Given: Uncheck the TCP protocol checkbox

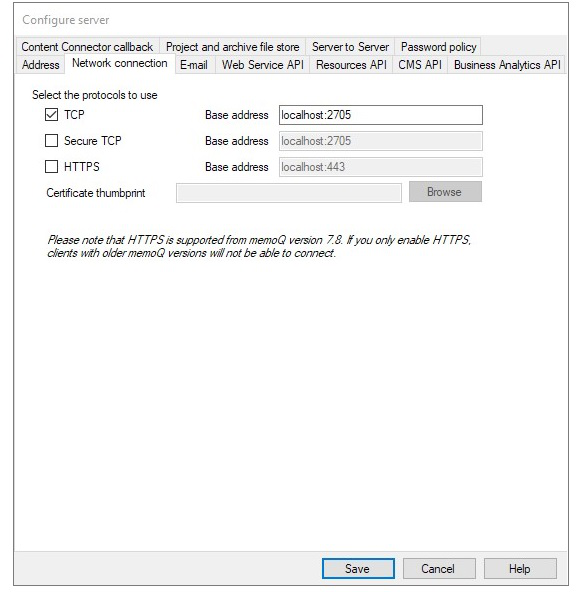Looking at the screenshot, I should [52, 114].
